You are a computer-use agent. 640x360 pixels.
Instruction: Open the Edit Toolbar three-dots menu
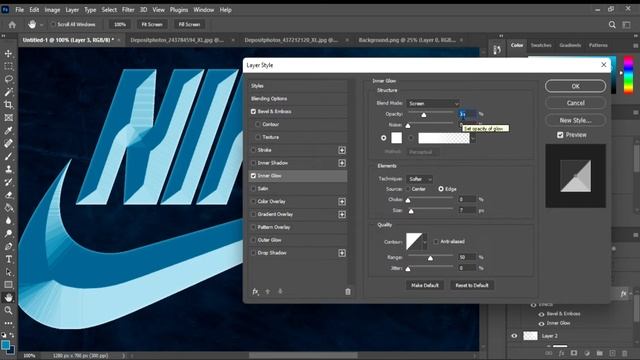(8, 323)
